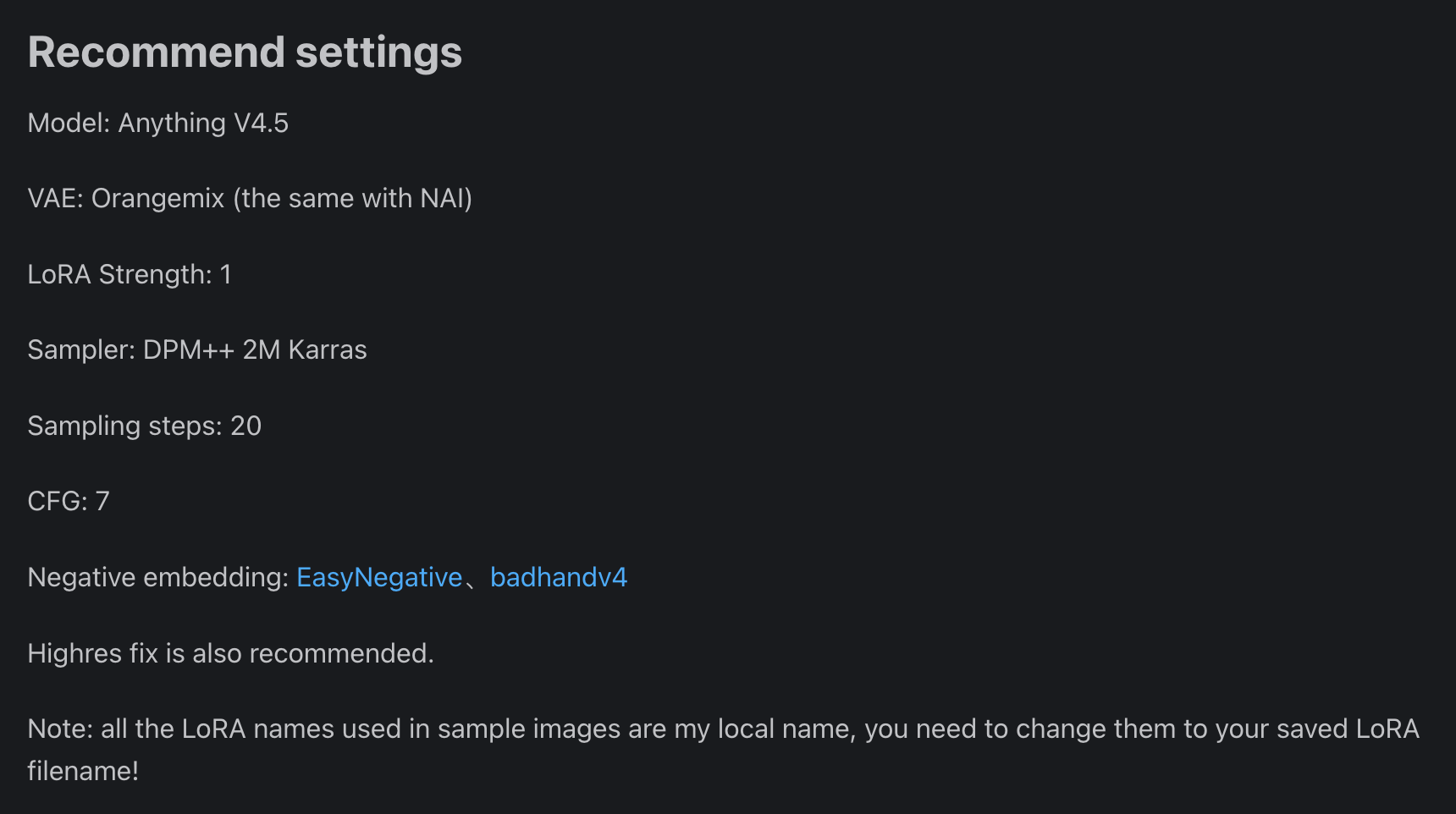Click the text (the same with NAI)

pyautogui.click(x=352, y=199)
